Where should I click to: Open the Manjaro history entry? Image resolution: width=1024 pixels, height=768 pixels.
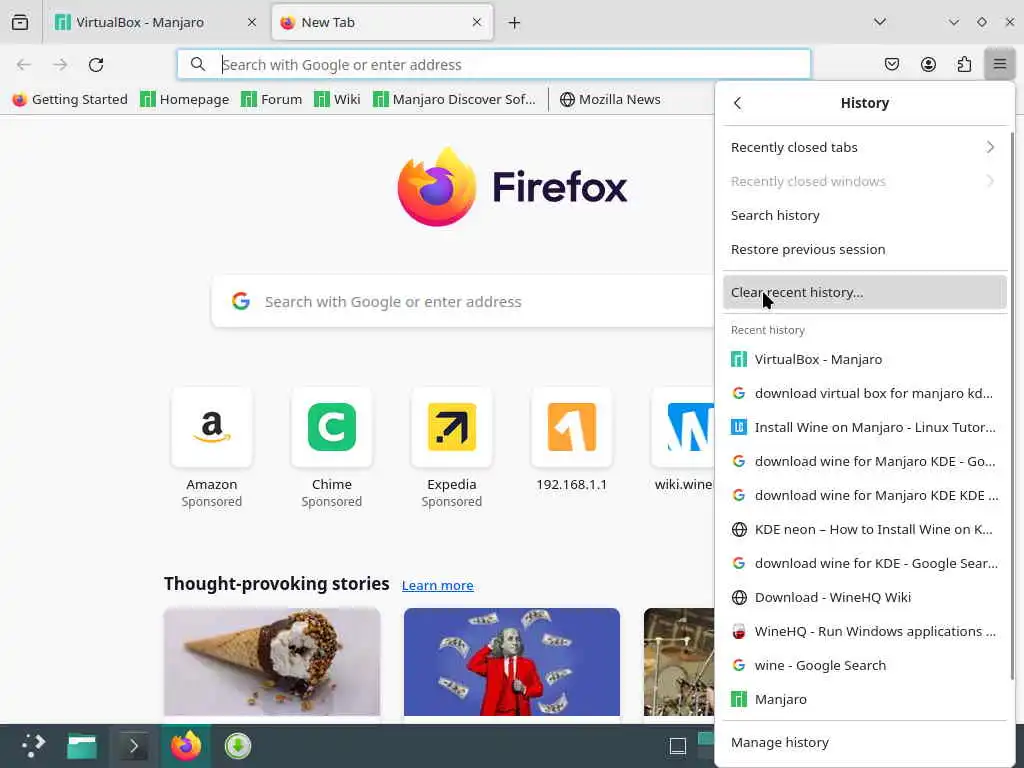pyautogui.click(x=865, y=699)
